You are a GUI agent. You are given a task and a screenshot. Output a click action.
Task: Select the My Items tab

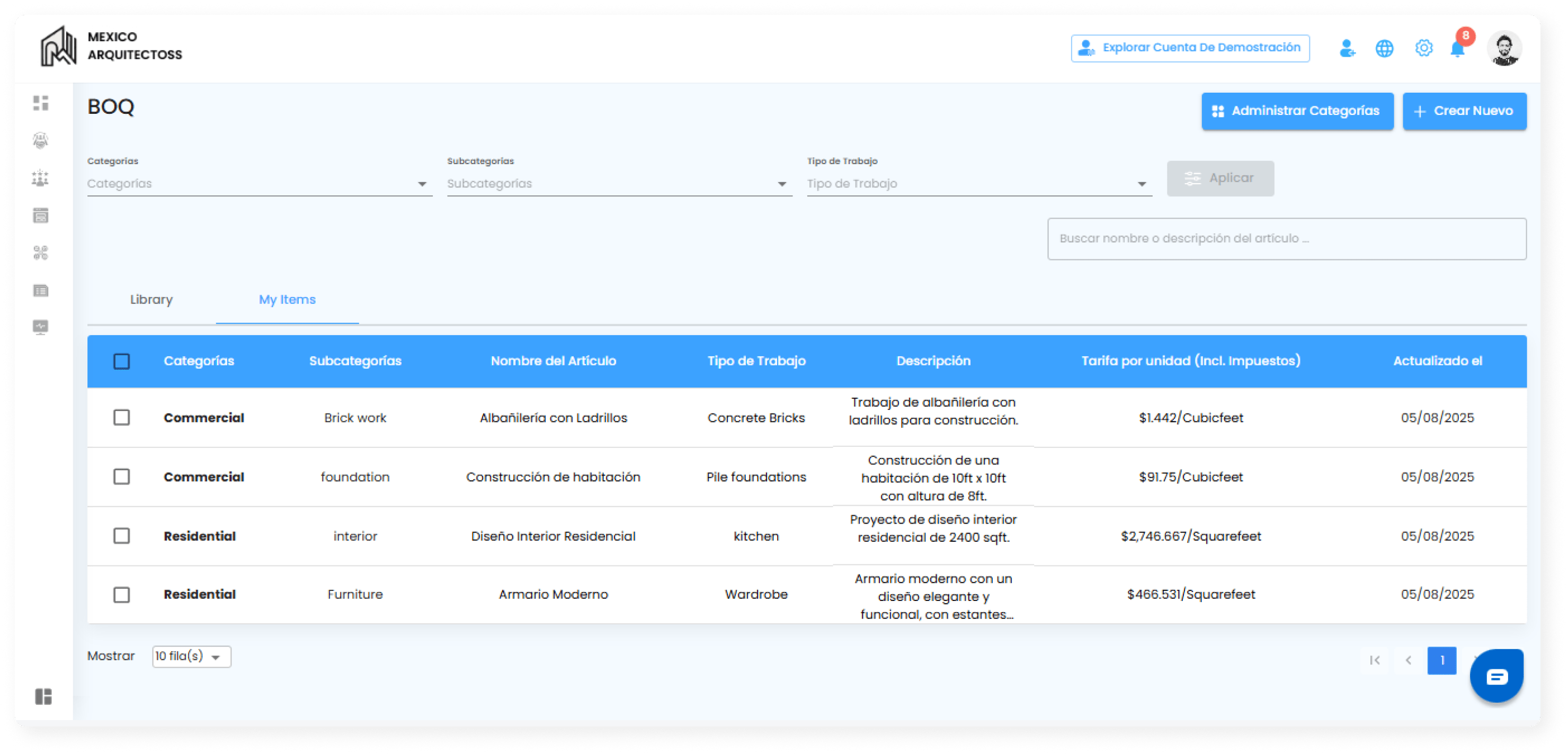point(287,299)
